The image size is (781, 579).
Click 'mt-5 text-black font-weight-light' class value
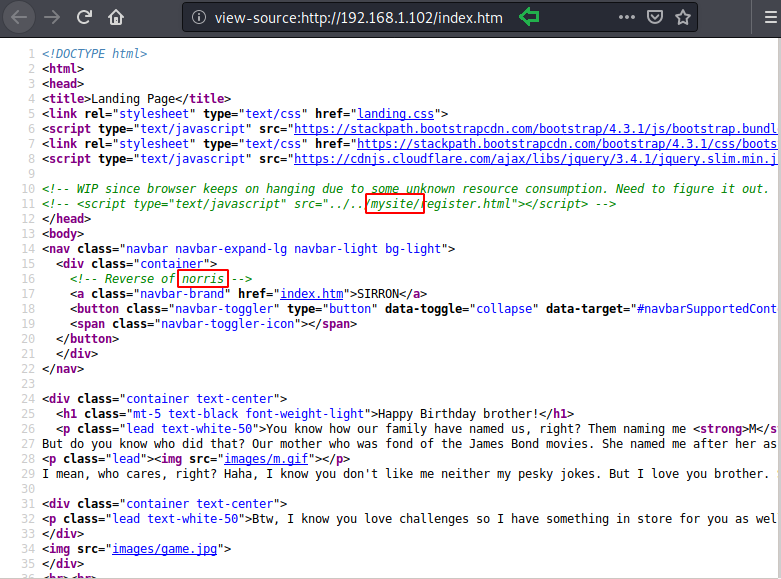(249, 414)
